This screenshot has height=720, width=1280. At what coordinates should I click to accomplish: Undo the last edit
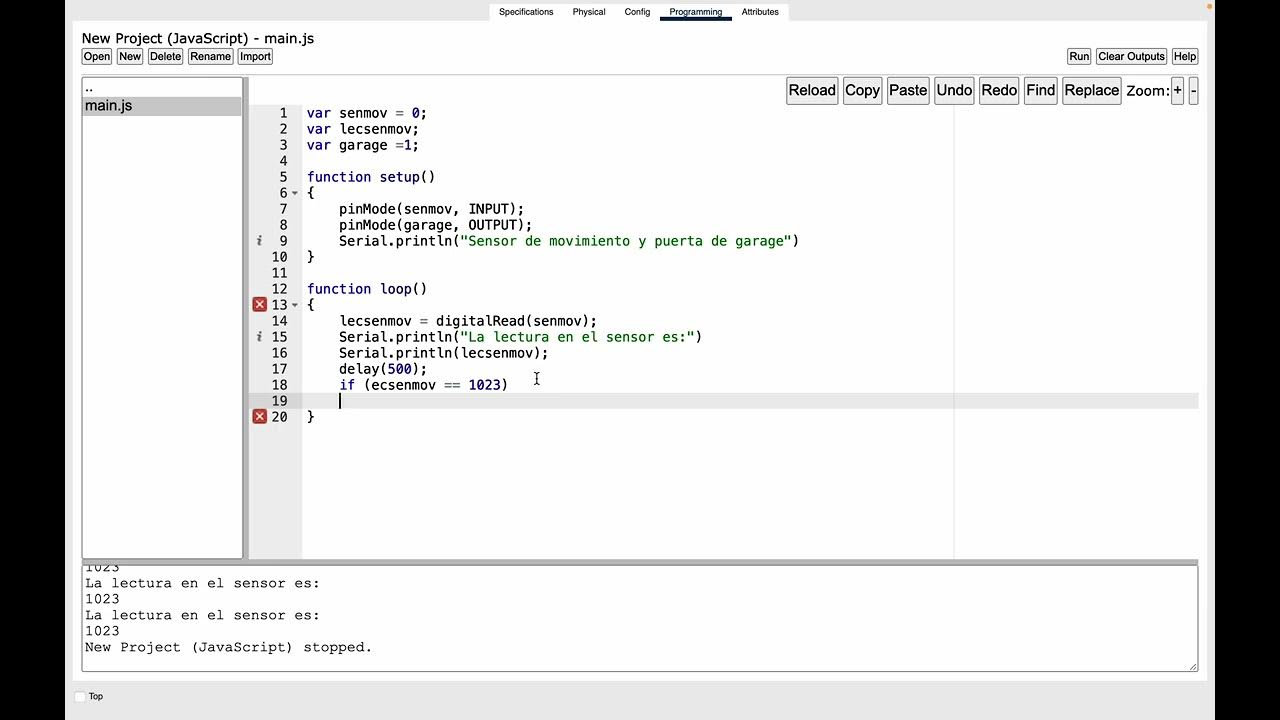tap(954, 90)
